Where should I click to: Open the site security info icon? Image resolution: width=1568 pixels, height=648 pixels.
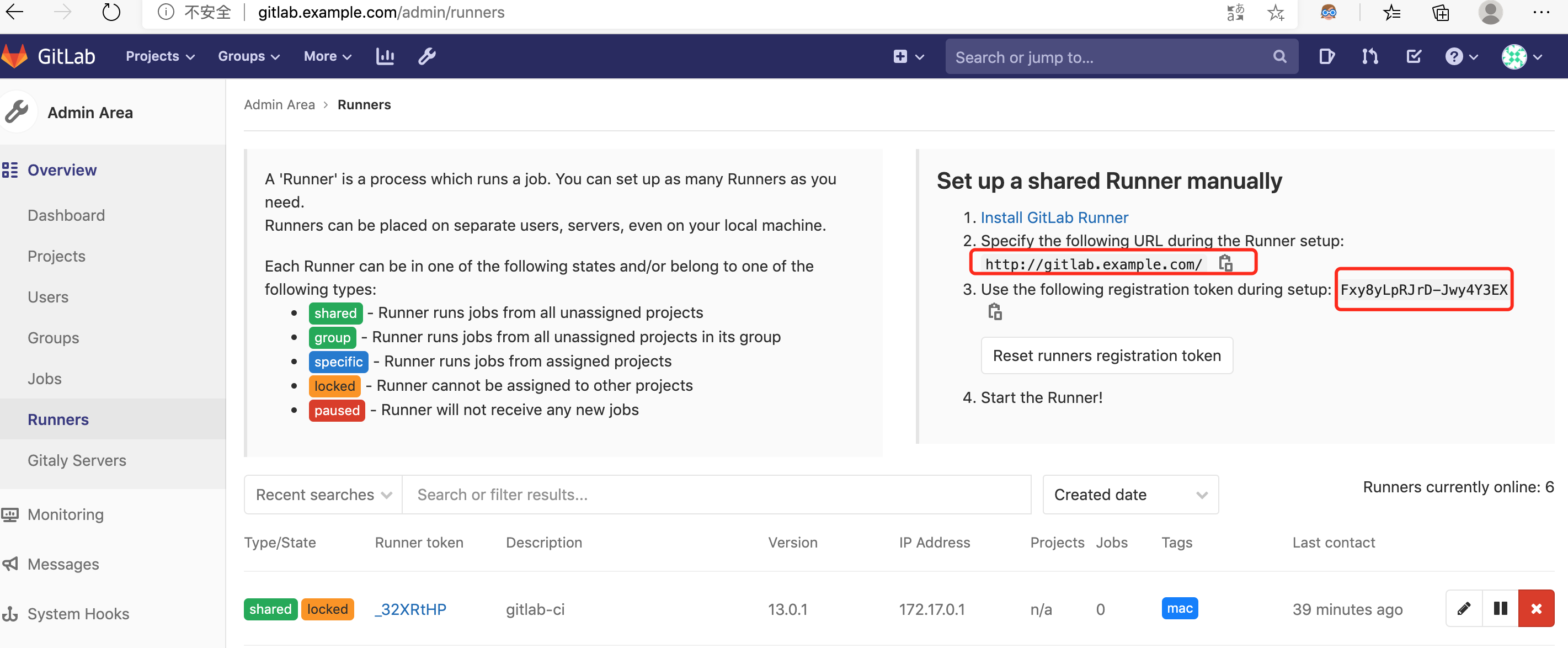coord(166,12)
